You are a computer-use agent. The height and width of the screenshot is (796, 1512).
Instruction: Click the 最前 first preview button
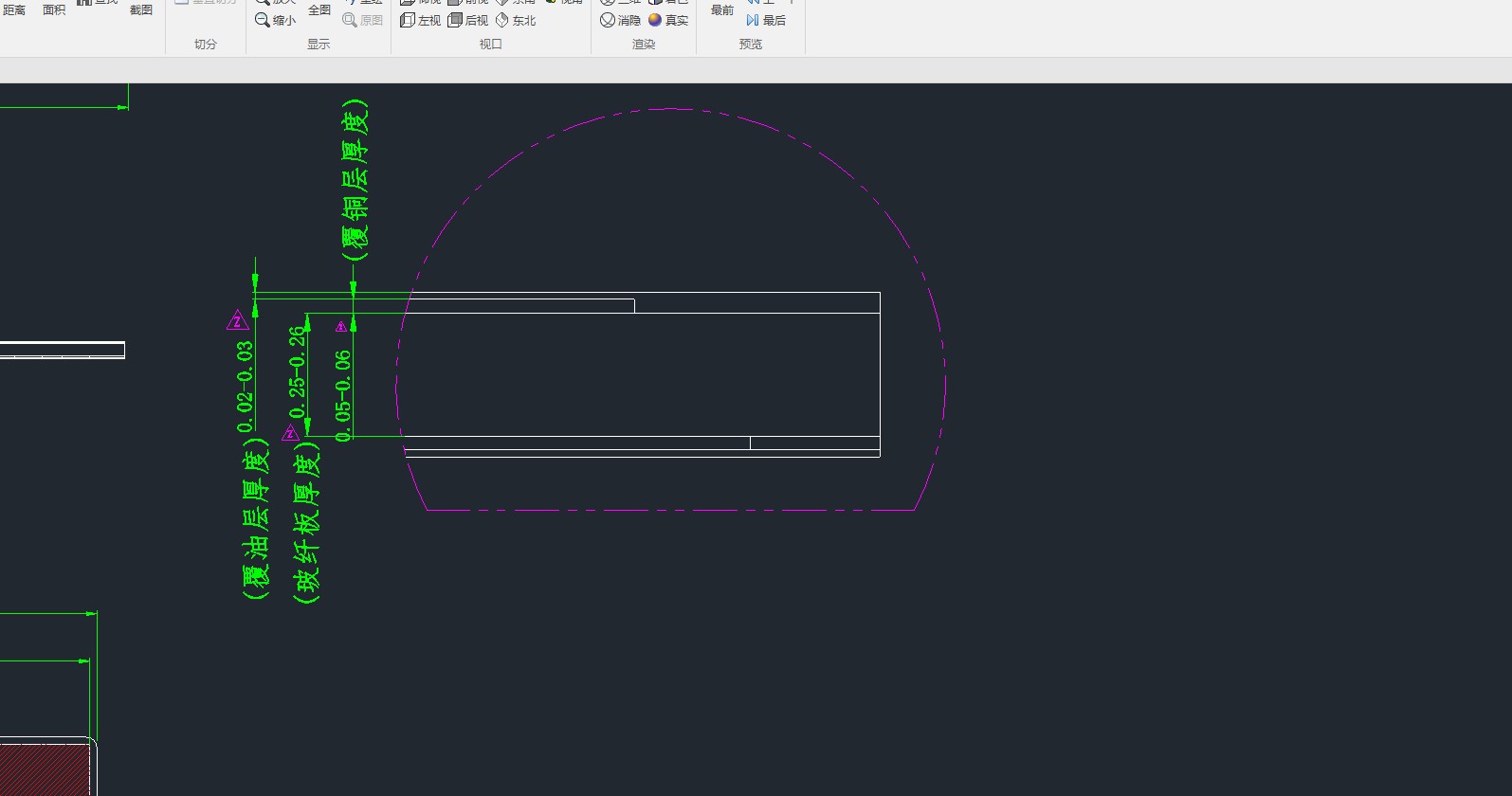point(722,9)
